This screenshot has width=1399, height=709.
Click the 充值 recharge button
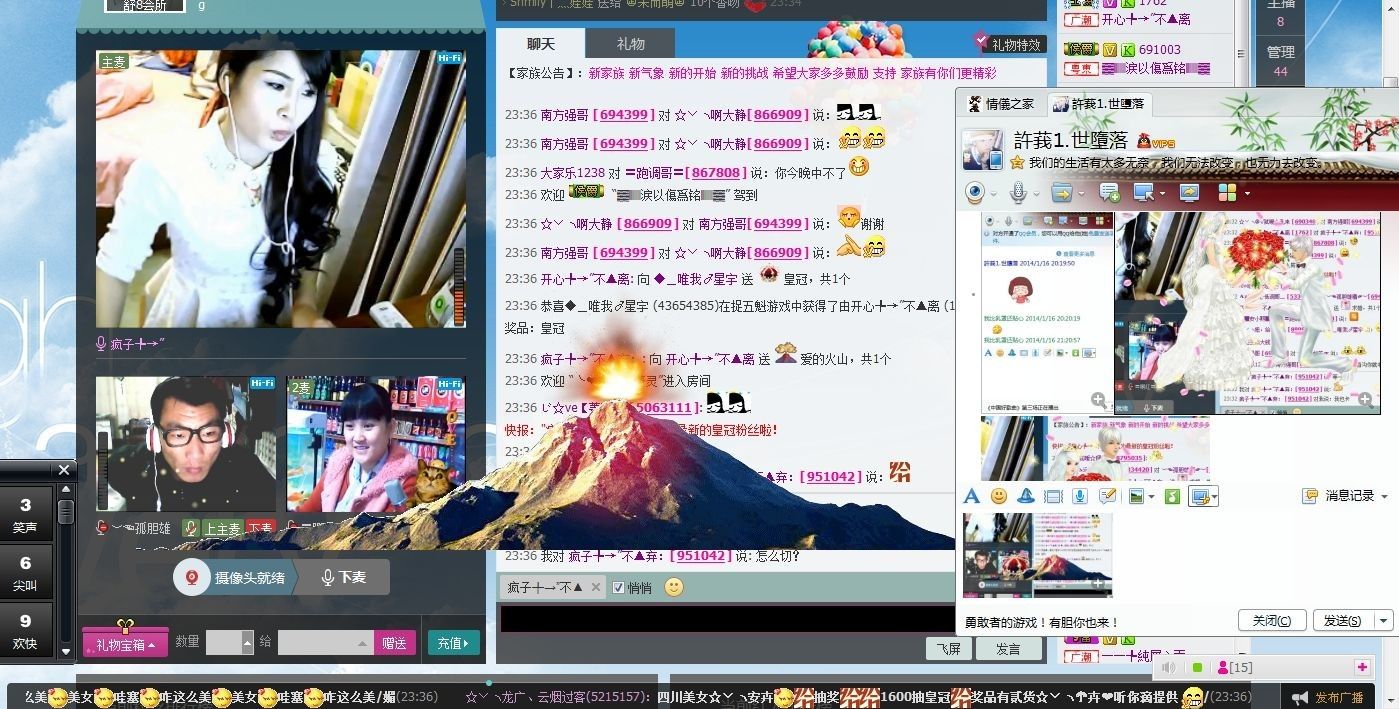point(453,642)
